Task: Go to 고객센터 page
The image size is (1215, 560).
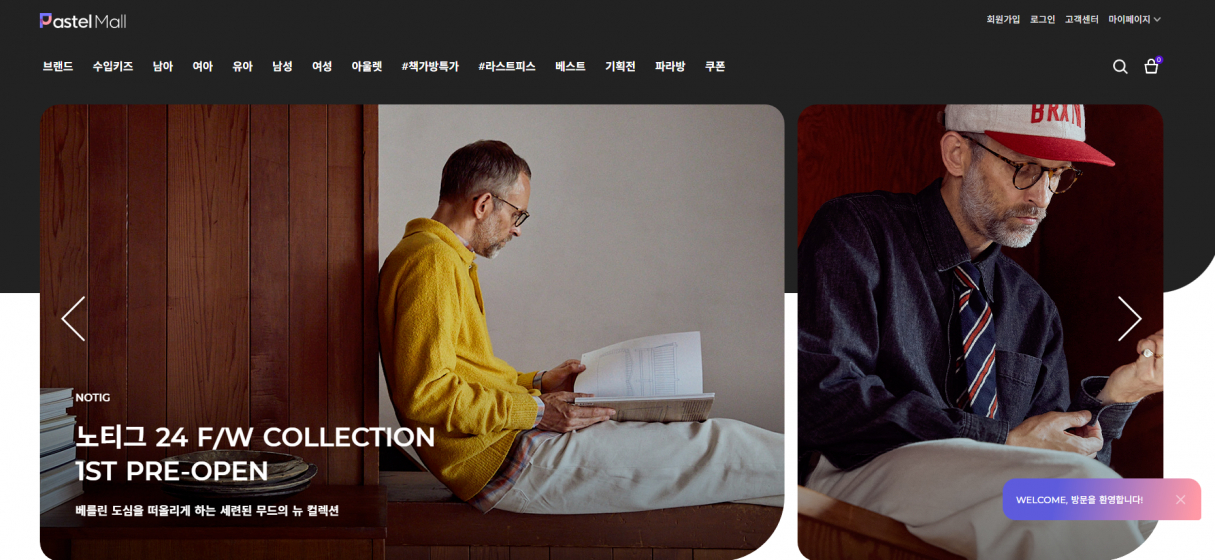Action: click(x=1081, y=19)
